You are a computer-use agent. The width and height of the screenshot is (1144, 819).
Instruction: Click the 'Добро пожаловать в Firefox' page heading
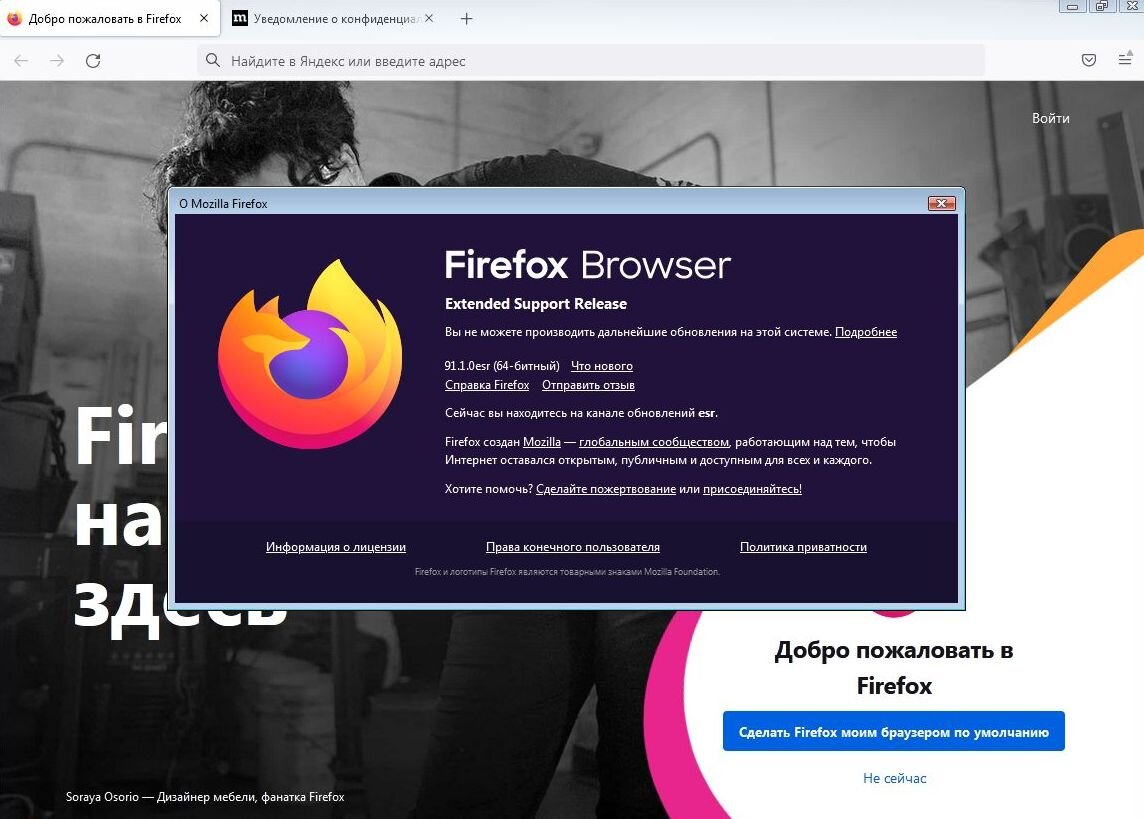894,667
